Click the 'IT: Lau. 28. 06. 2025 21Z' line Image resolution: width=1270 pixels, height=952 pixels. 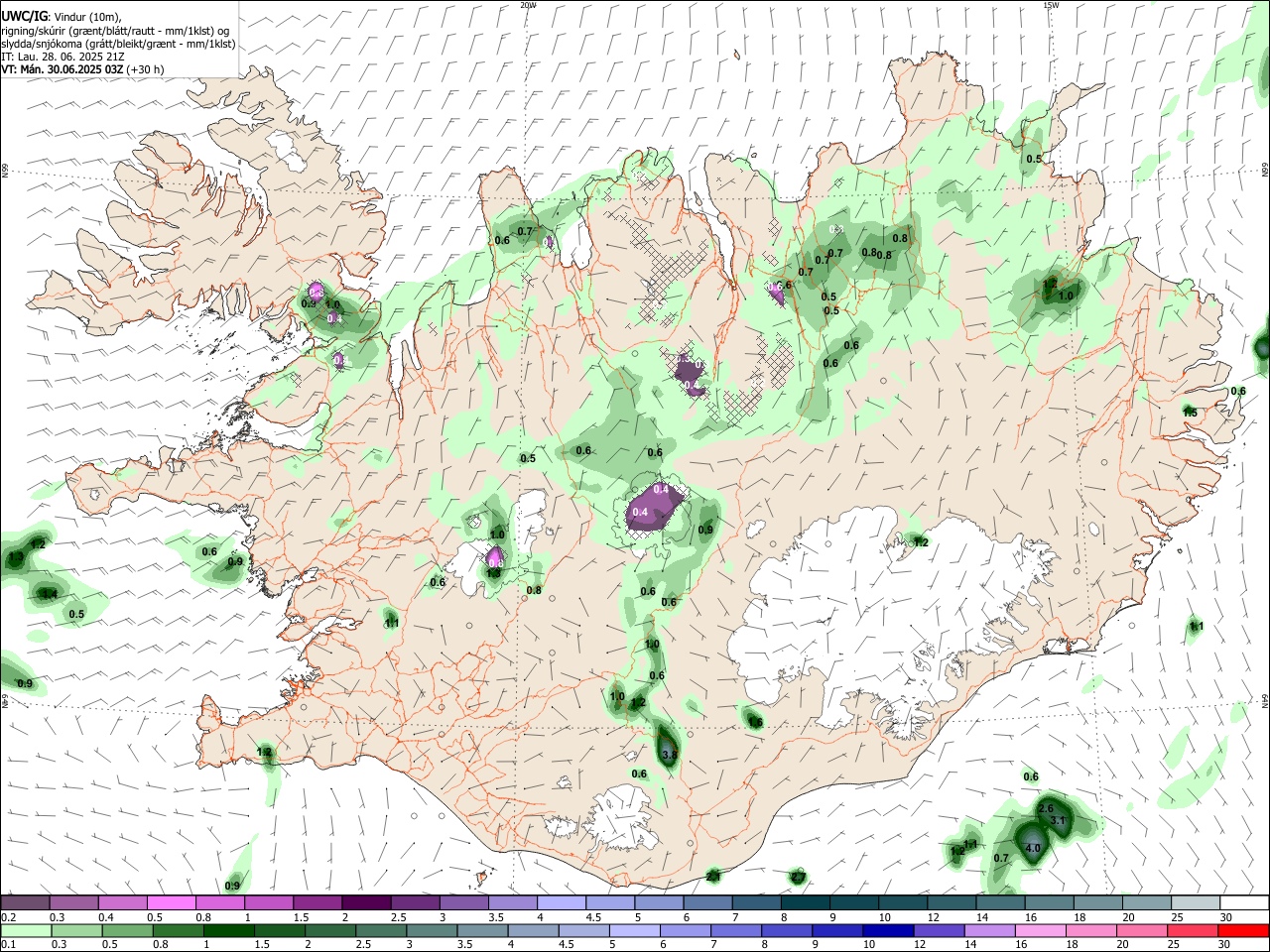[x=63, y=58]
